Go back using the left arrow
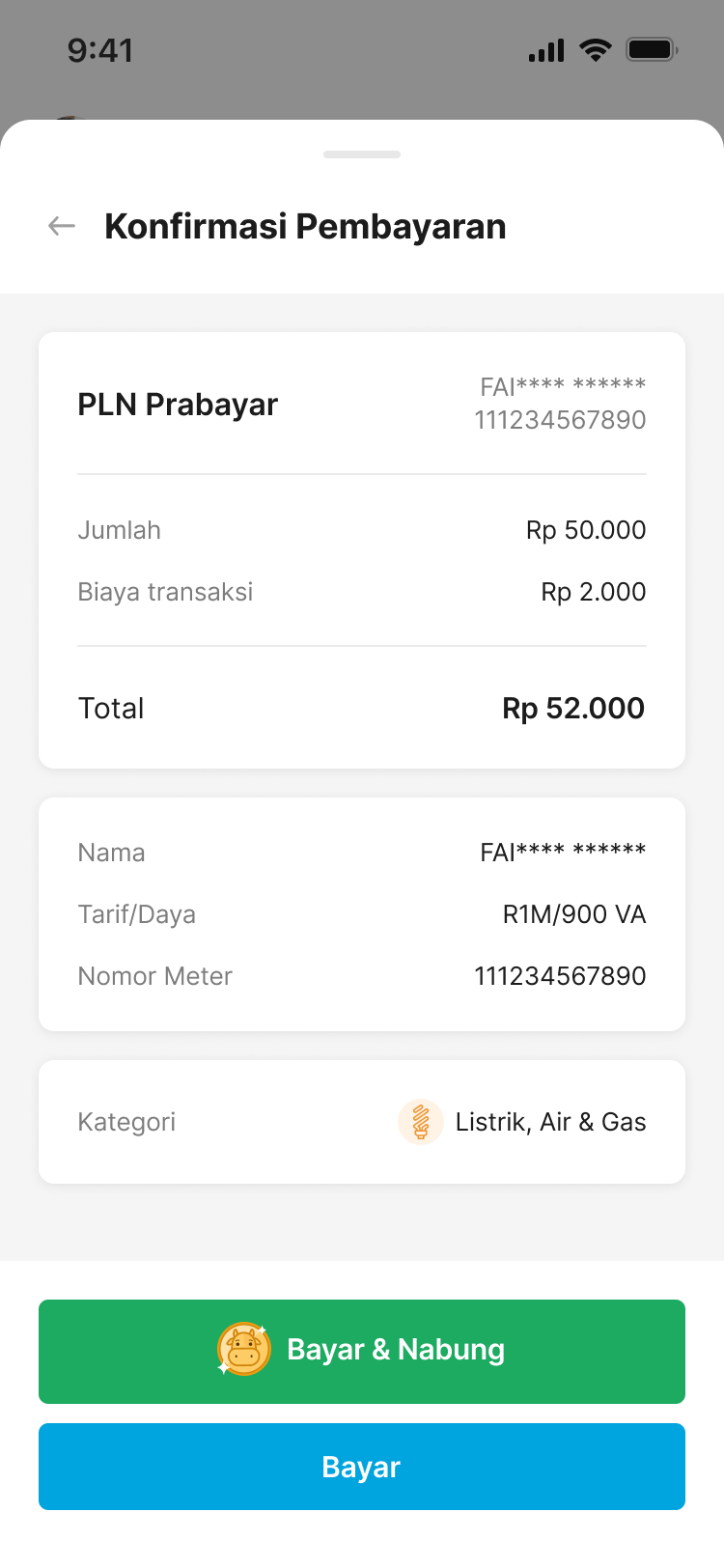Screen dimensions: 724x1568 62,226
